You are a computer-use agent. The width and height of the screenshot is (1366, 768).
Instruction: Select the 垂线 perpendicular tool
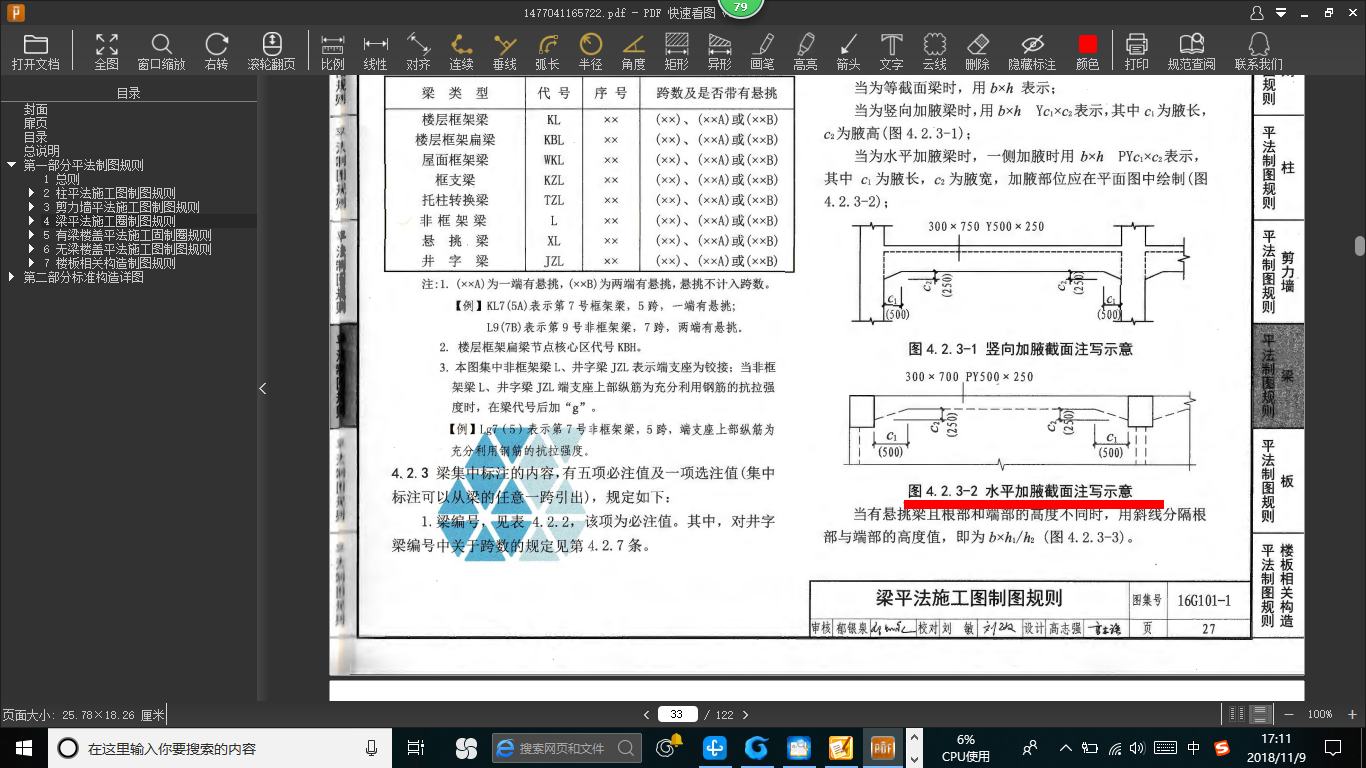(x=505, y=51)
